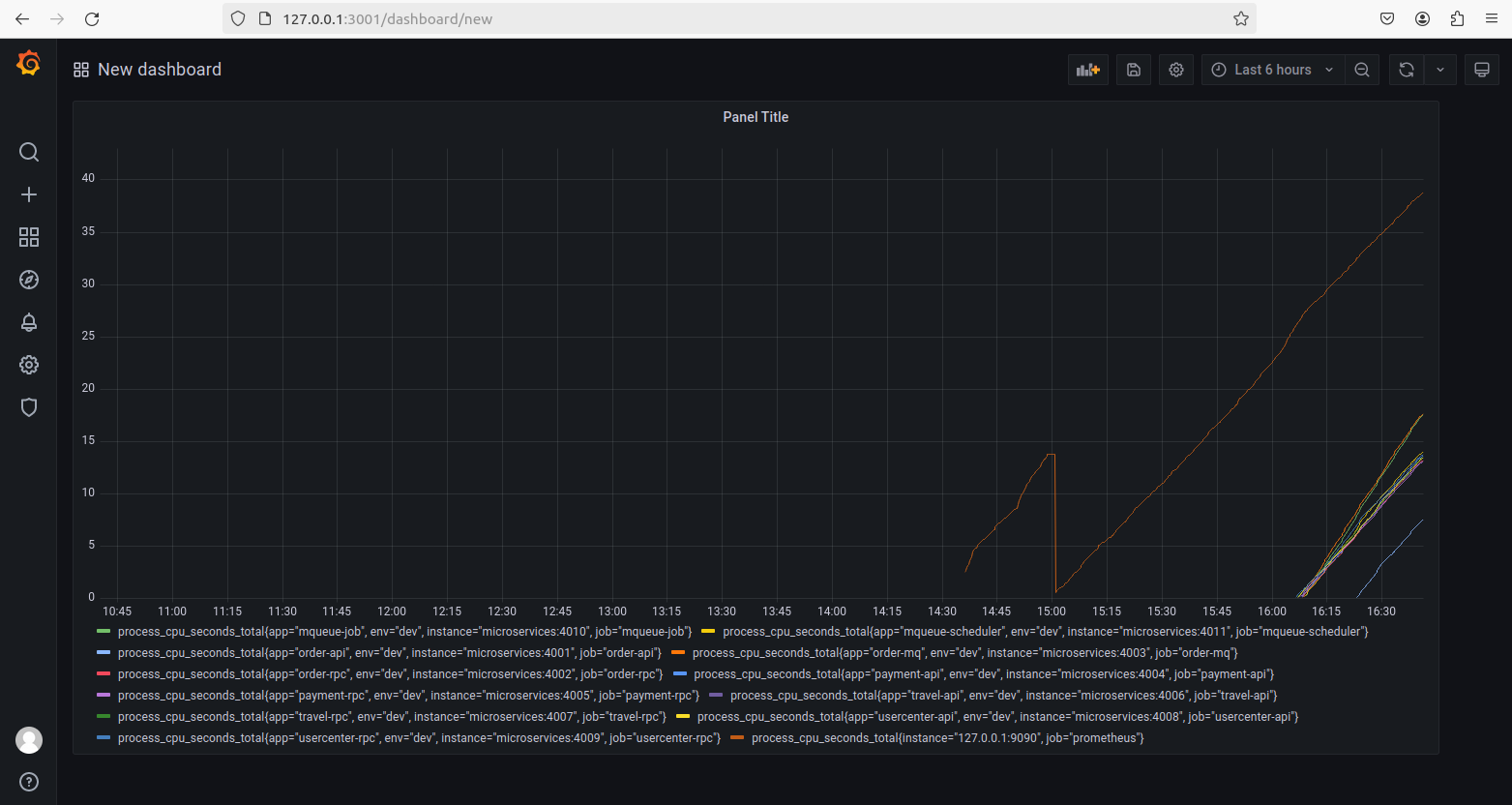This screenshot has width=1512, height=805.
Task: Open the Configuration gear in sidebar
Action: tap(29, 365)
